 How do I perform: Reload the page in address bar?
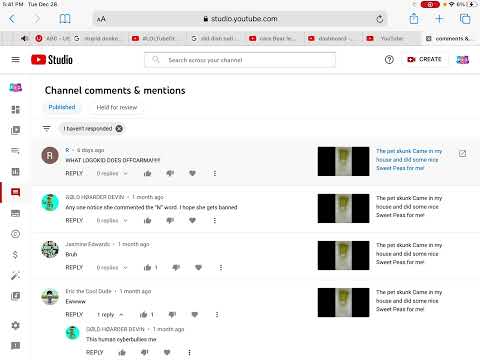pyautogui.click(x=380, y=19)
